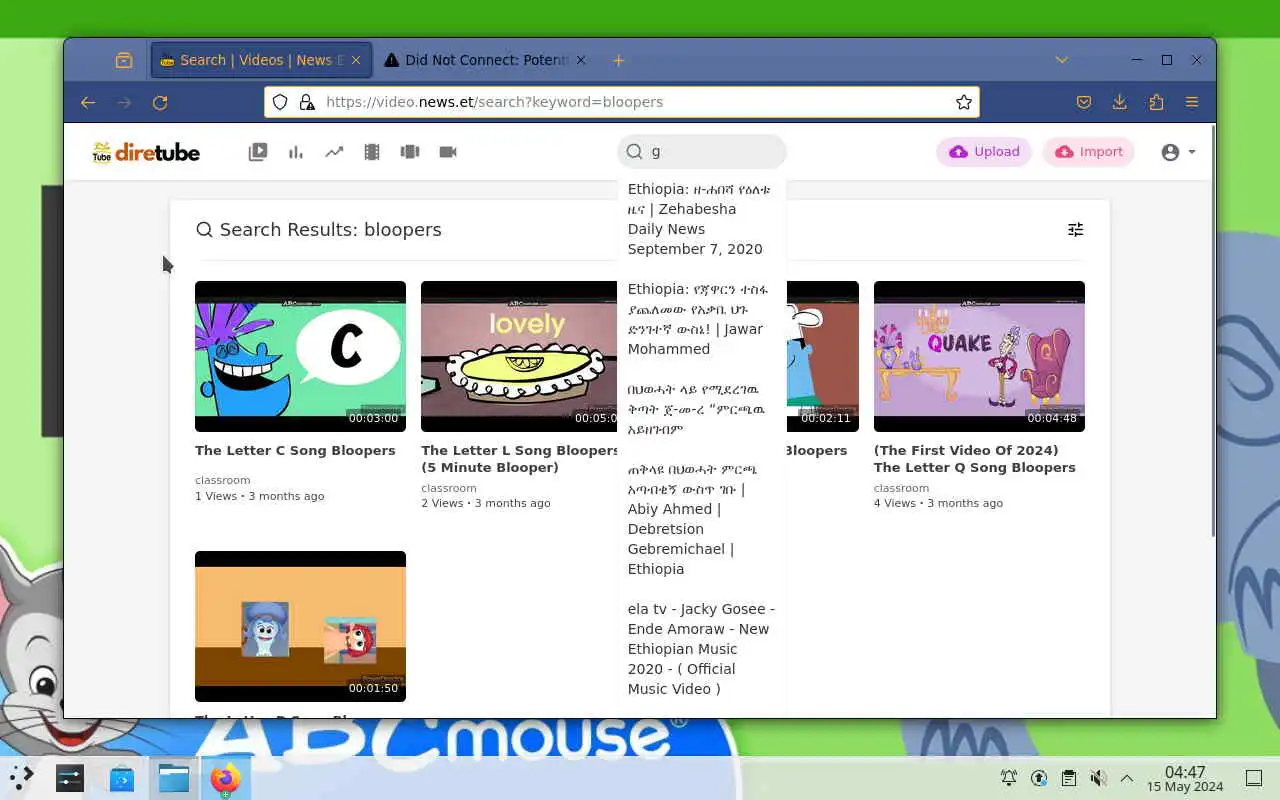The height and width of the screenshot is (800, 1280).
Task: Open a new browser tab
Action: pos(619,60)
